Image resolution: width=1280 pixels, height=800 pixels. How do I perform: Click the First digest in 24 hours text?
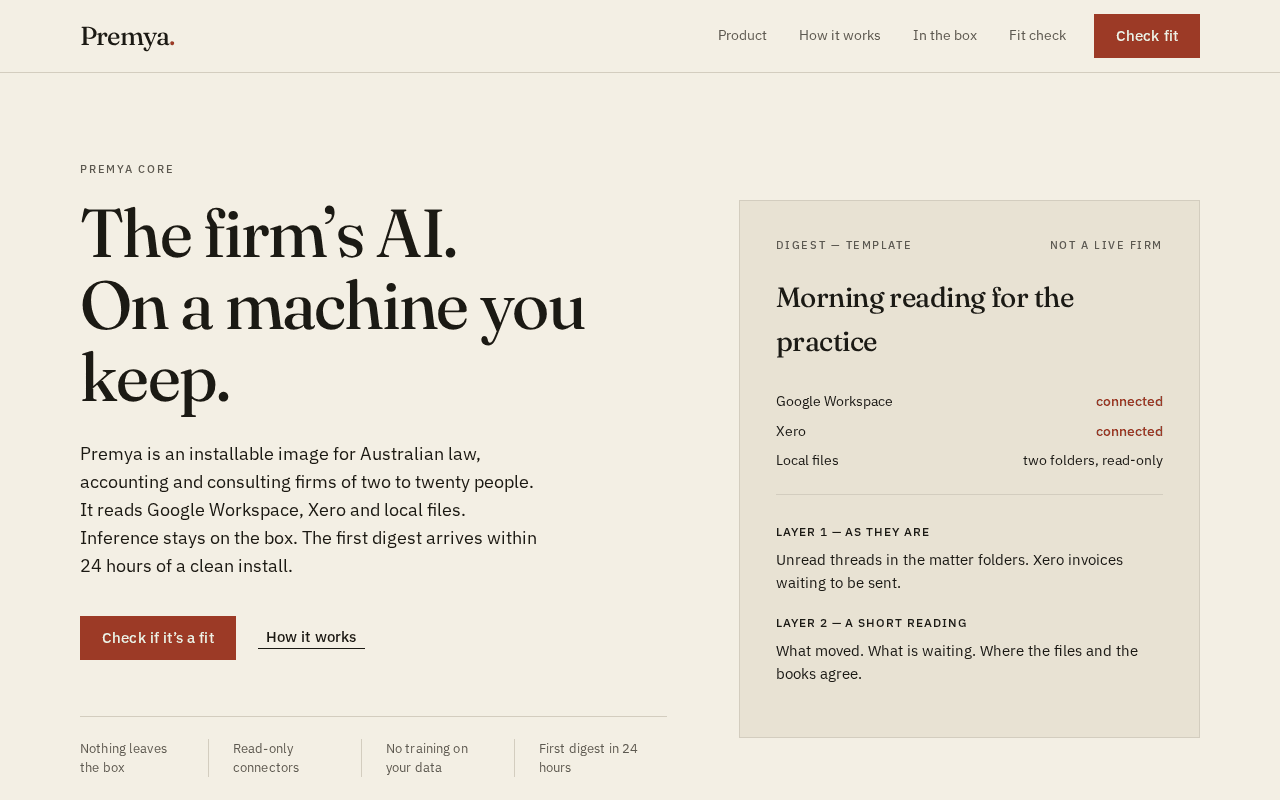(x=588, y=758)
